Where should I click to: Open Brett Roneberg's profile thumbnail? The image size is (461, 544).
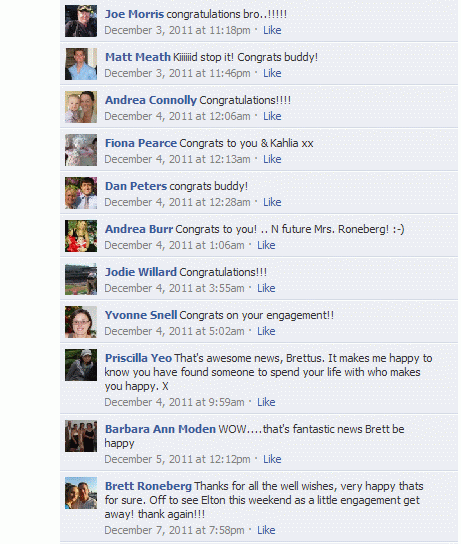point(81,493)
